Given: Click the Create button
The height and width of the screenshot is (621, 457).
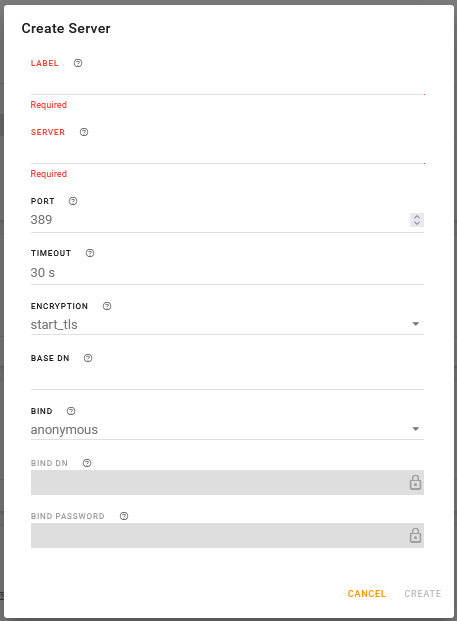Looking at the screenshot, I should tap(423, 593).
